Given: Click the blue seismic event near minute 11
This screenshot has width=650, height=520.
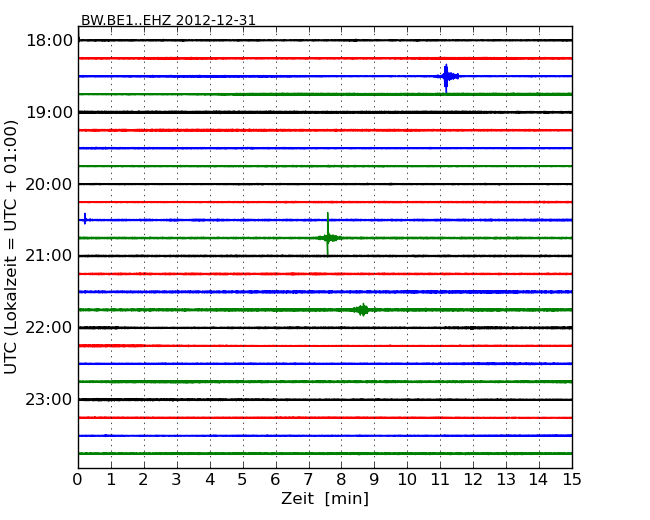Looking at the screenshot, I should click(x=447, y=77).
